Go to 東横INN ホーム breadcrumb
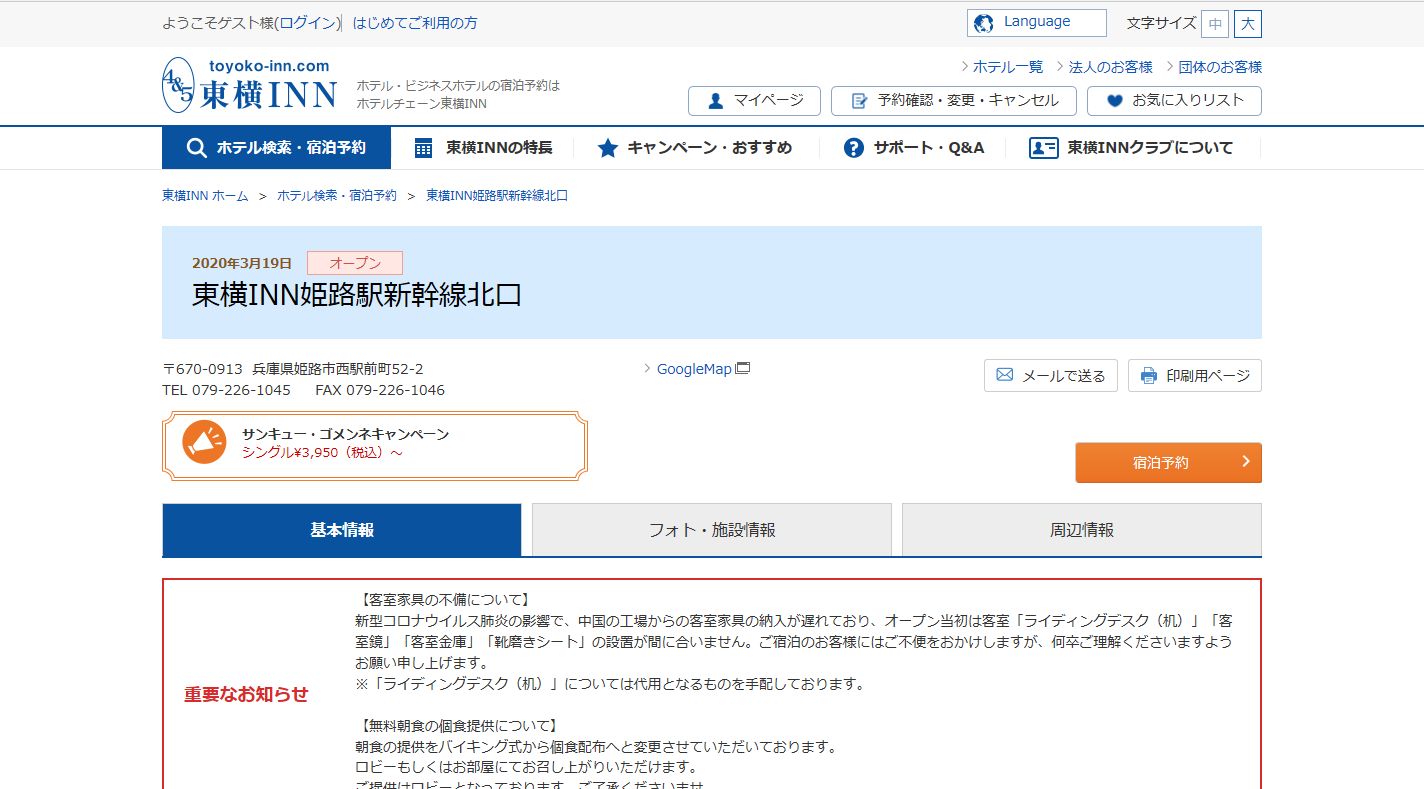 pyautogui.click(x=205, y=196)
